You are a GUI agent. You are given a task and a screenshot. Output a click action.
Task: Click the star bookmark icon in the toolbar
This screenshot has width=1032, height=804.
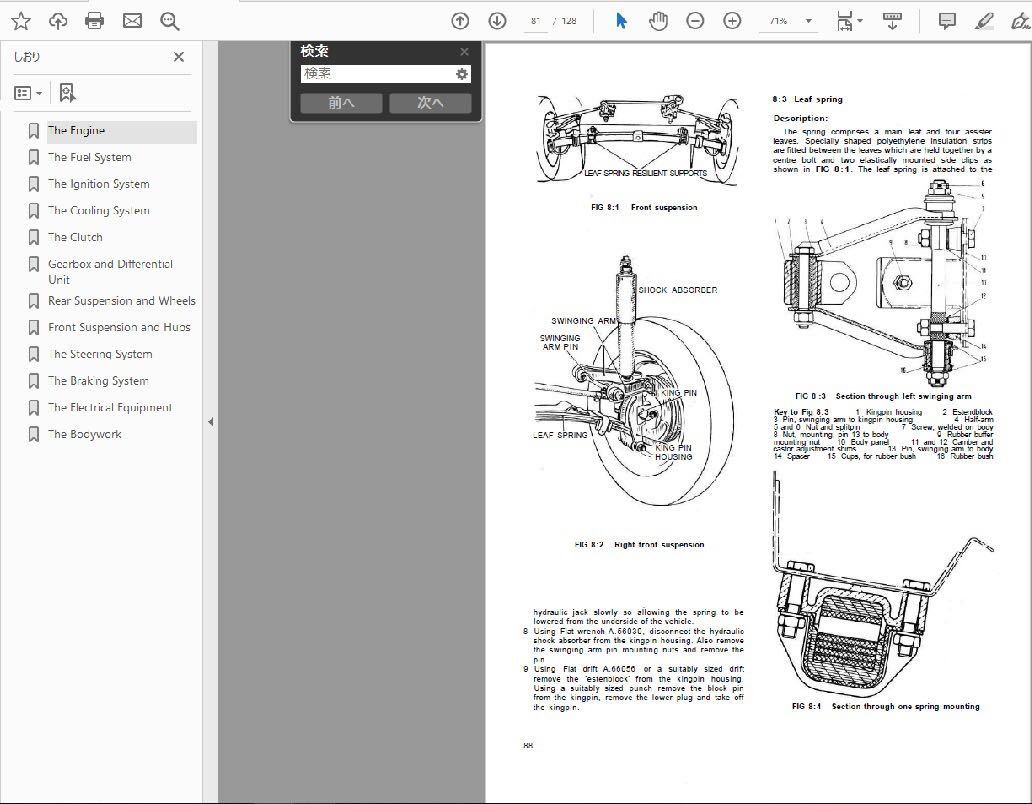(21, 21)
